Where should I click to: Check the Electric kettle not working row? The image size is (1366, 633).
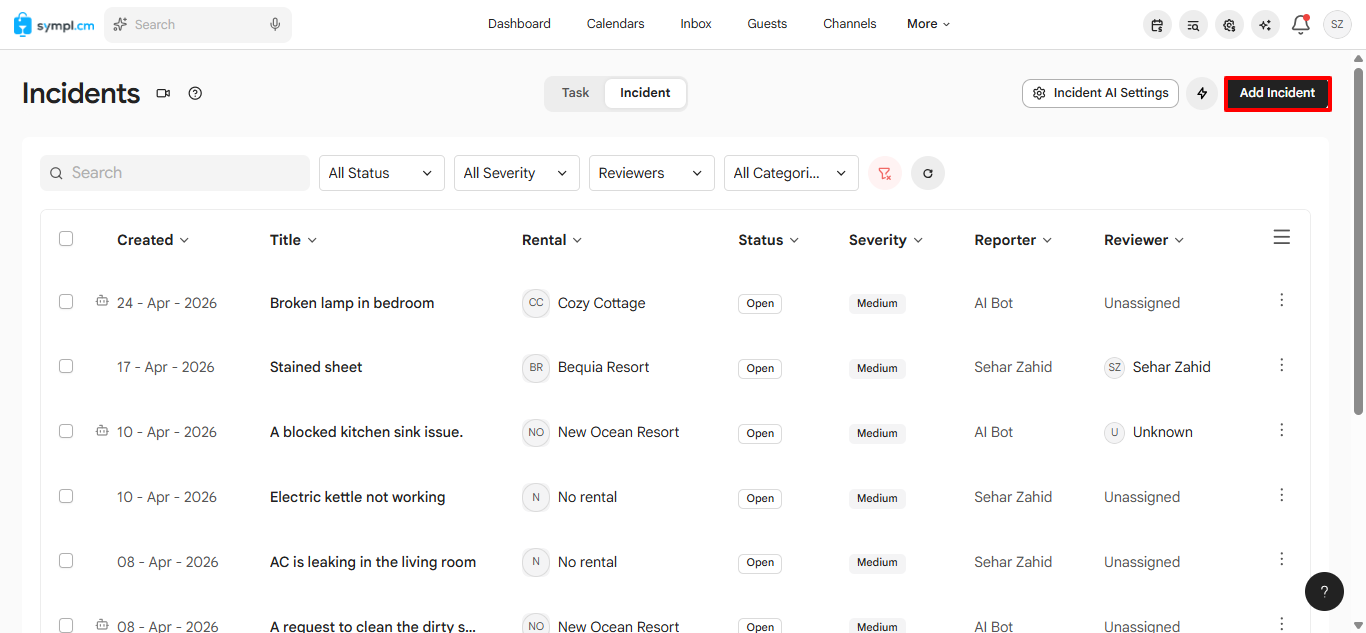pyautogui.click(x=66, y=496)
